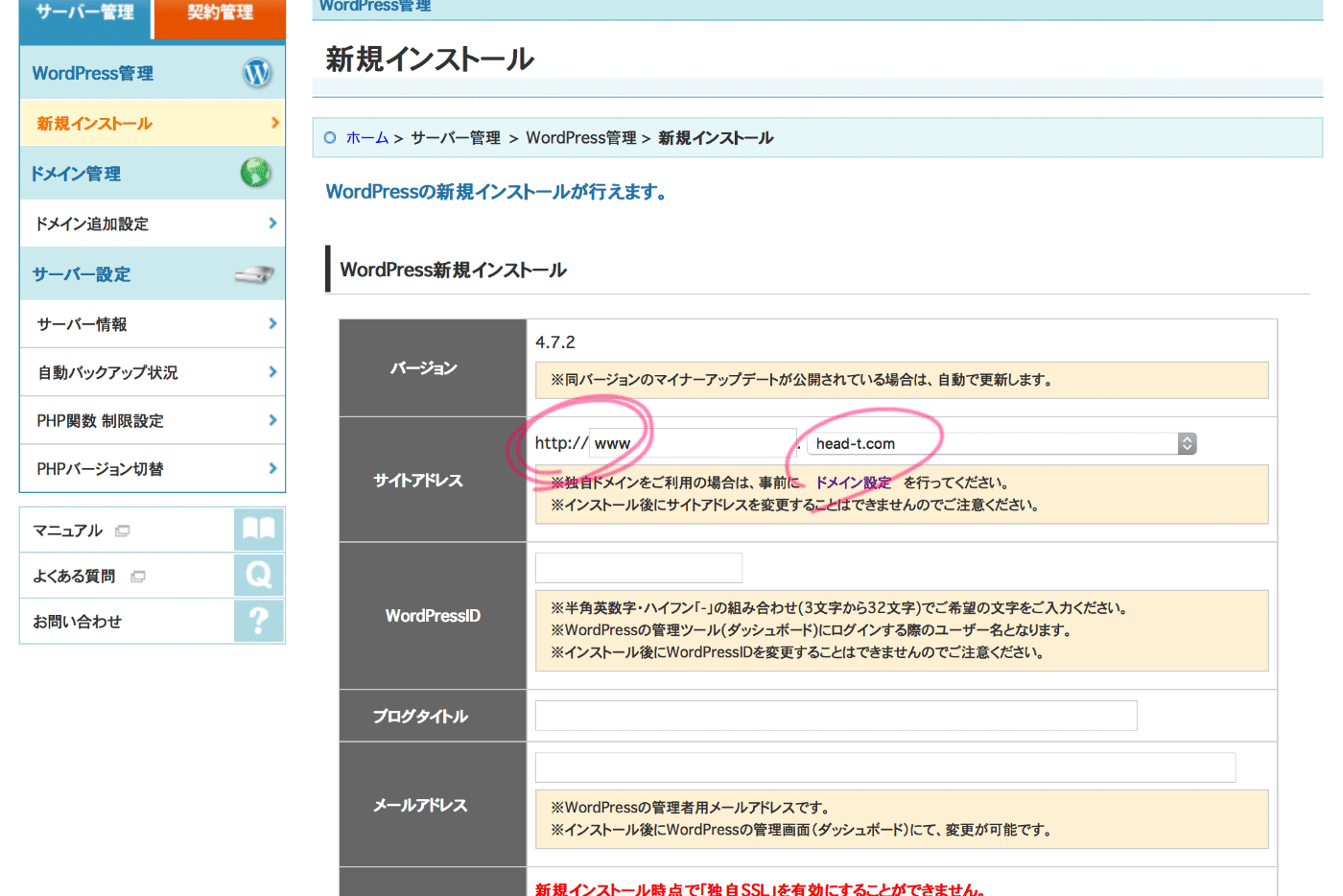Click the chevron on サーバー情報 row
1343x896 pixels.
coord(273,324)
